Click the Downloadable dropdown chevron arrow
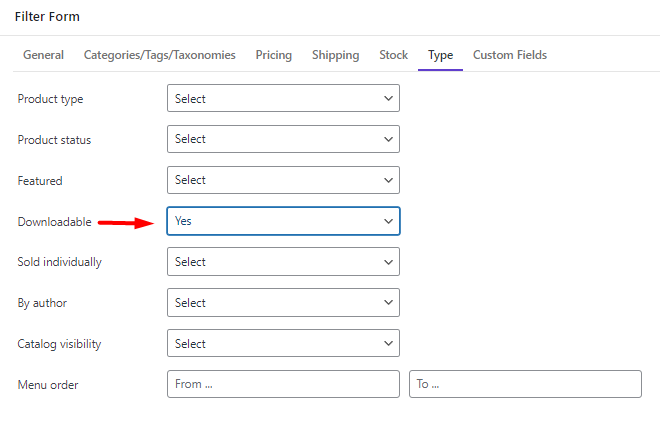660x421 pixels. (388, 221)
